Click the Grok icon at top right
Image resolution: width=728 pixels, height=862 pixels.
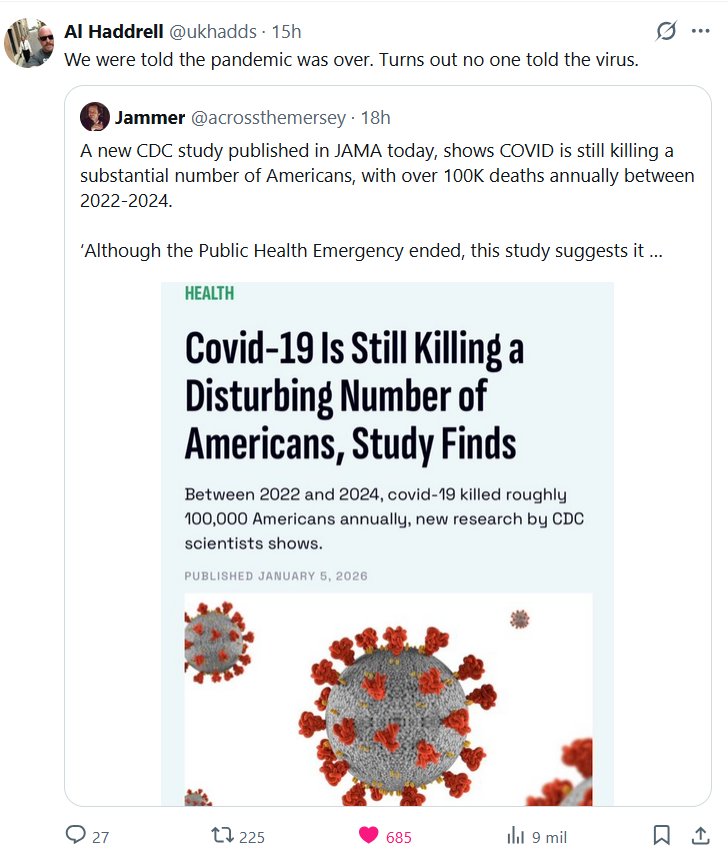coord(666,32)
